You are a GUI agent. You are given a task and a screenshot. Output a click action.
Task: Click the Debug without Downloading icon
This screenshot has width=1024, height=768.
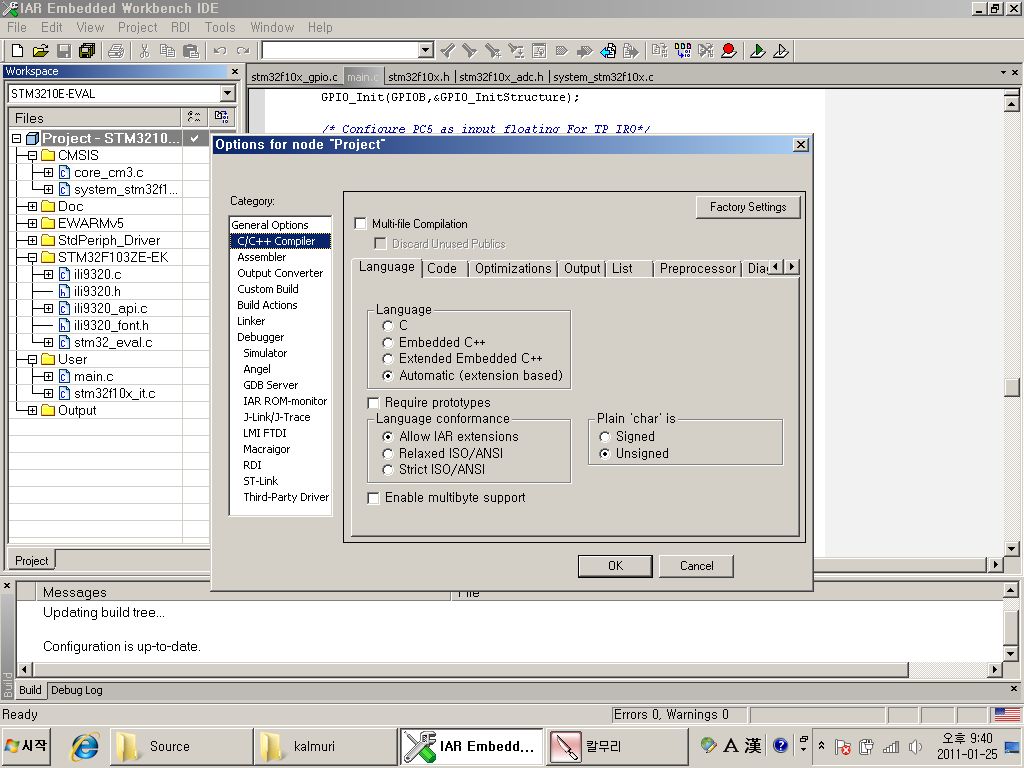click(x=780, y=50)
